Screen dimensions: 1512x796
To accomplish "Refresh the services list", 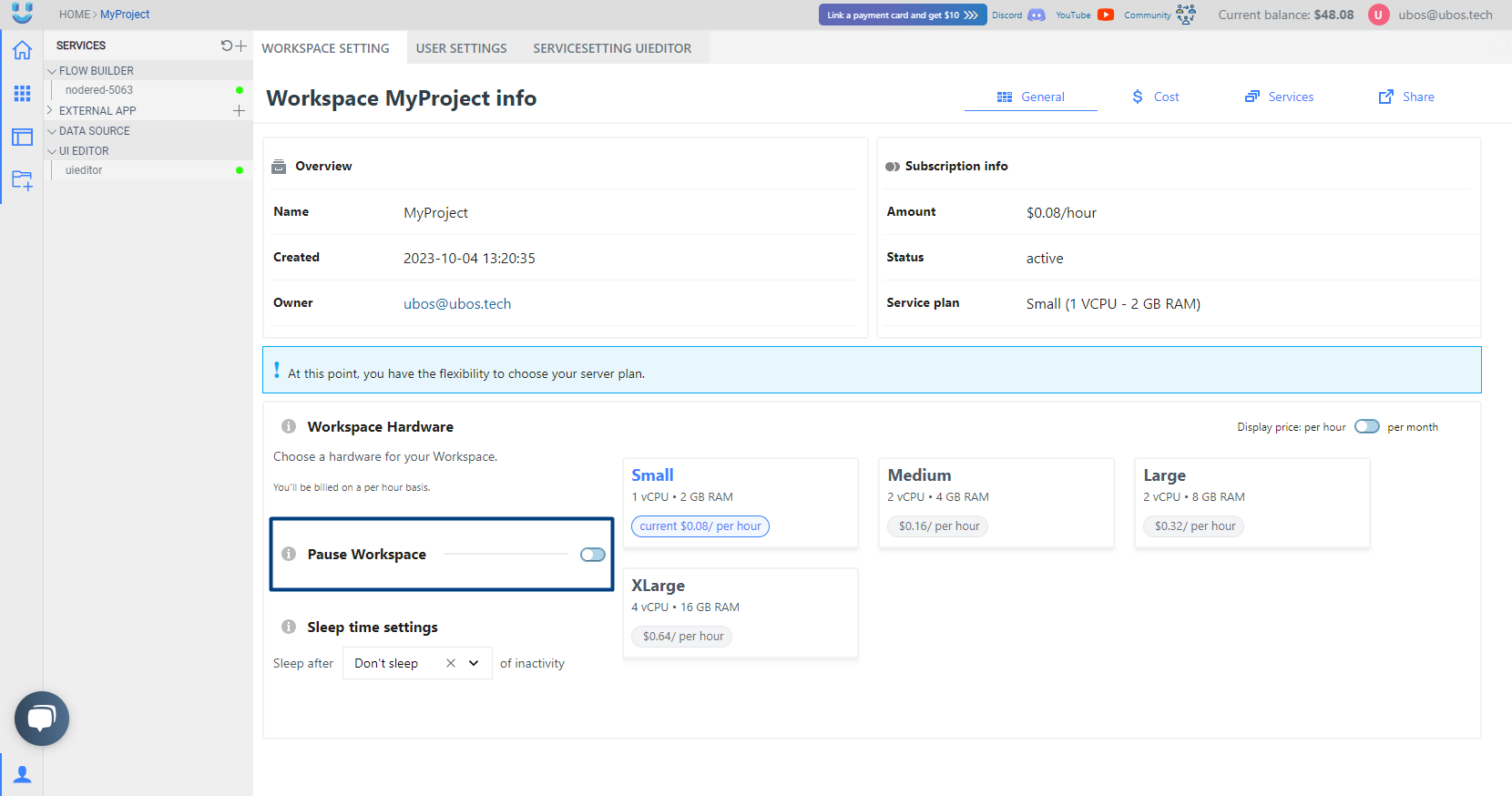I will [x=226, y=46].
